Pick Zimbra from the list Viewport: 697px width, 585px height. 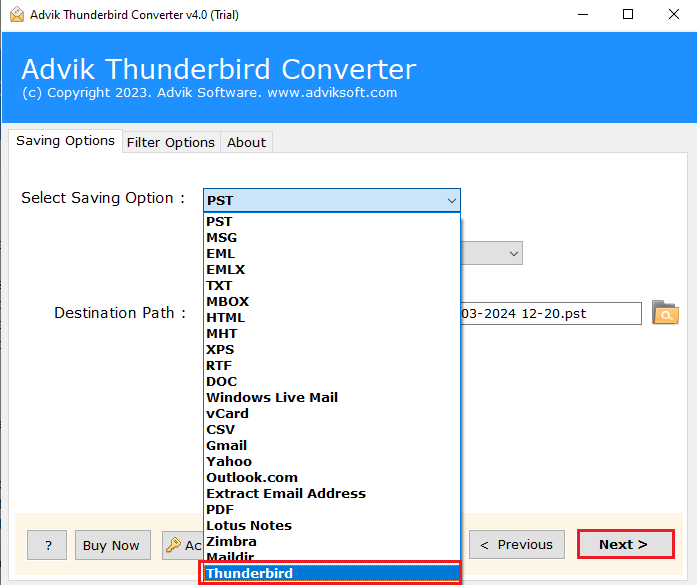pyautogui.click(x=332, y=541)
